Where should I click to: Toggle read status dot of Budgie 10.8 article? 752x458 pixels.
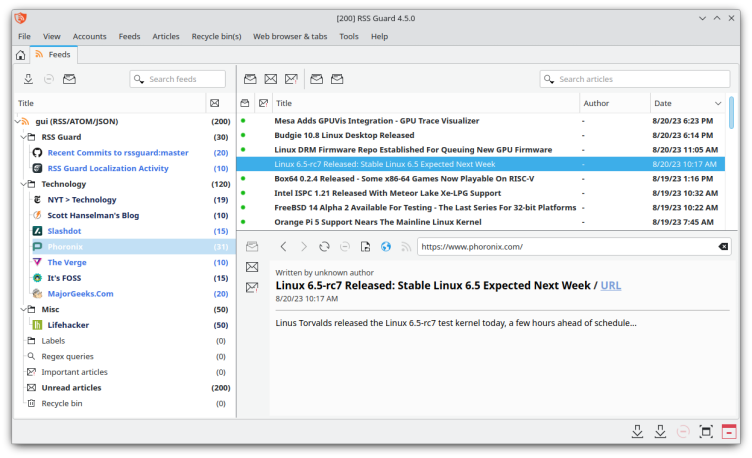coord(243,135)
